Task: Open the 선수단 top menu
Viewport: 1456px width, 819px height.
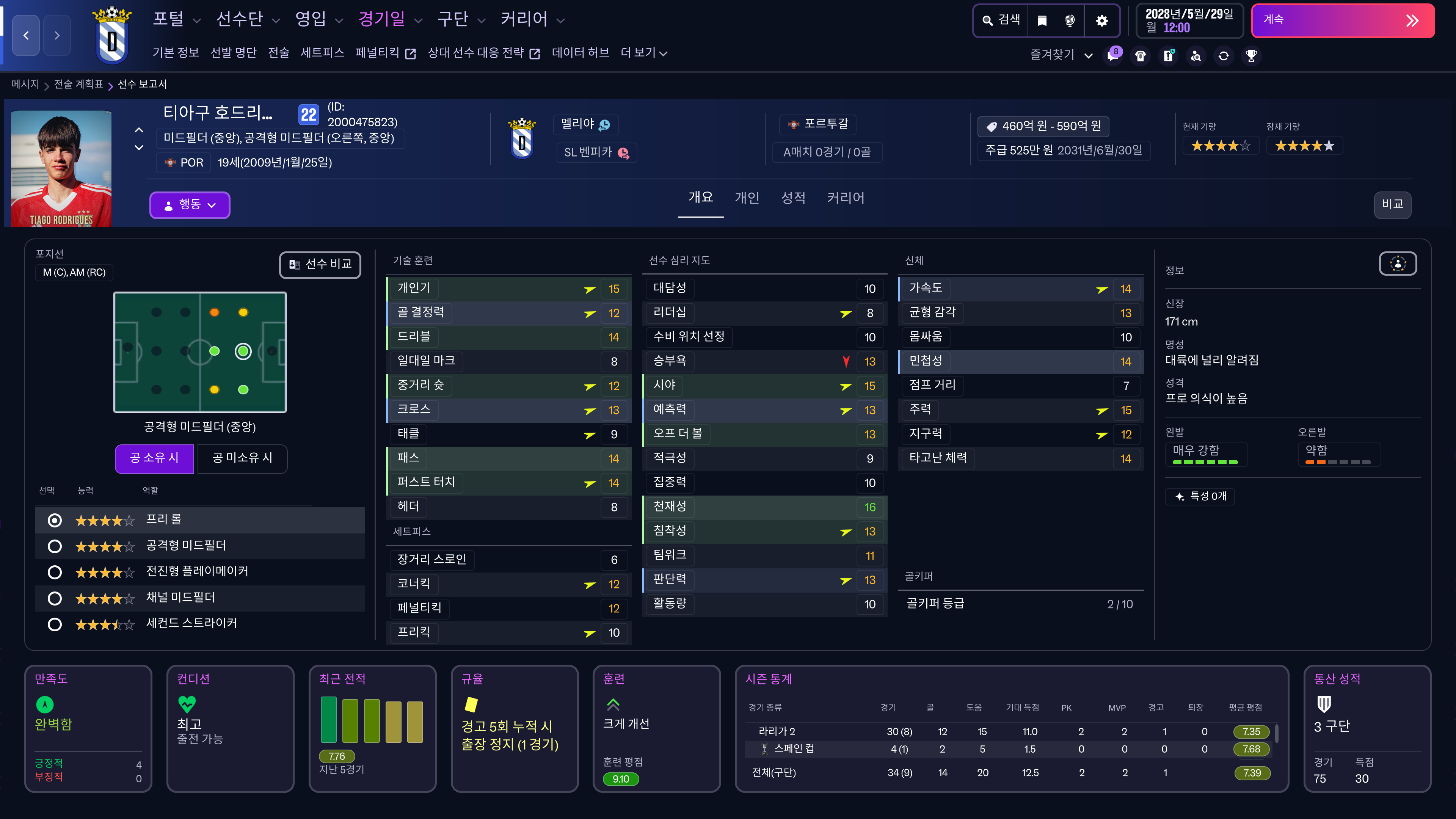Action: (x=247, y=20)
